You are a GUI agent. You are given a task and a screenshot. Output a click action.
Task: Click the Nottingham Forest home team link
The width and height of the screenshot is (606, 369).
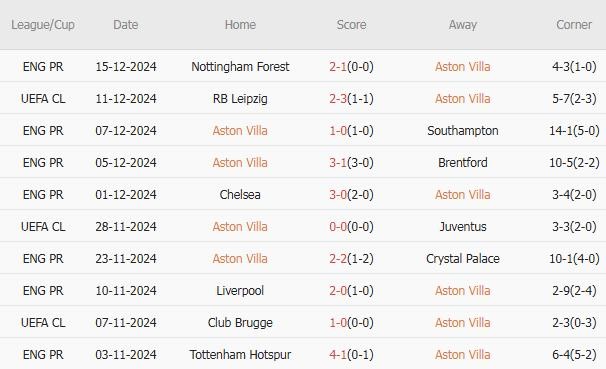[240, 67]
